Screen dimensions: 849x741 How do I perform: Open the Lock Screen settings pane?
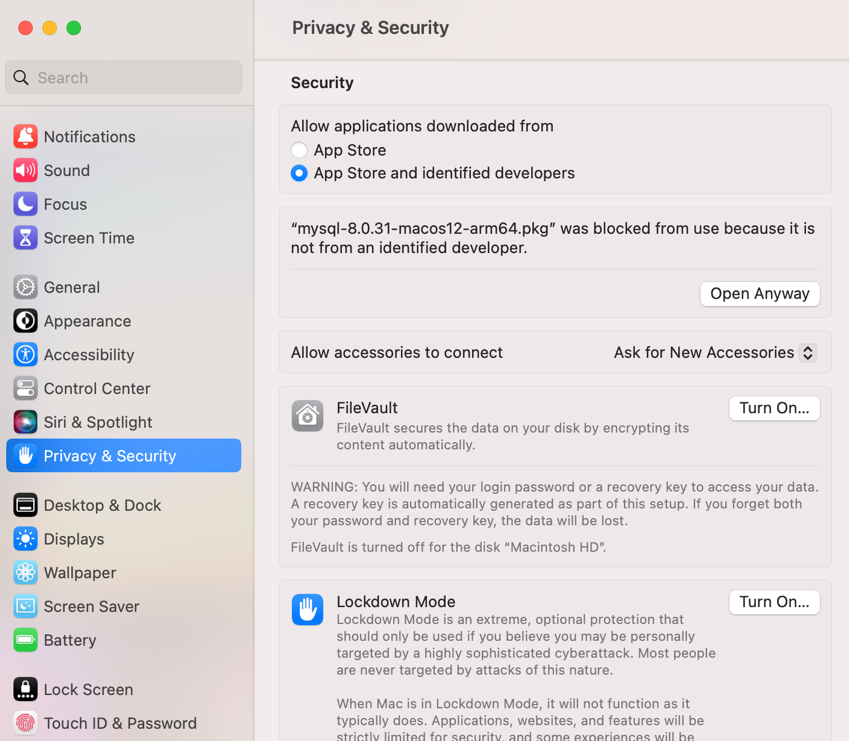coord(88,689)
